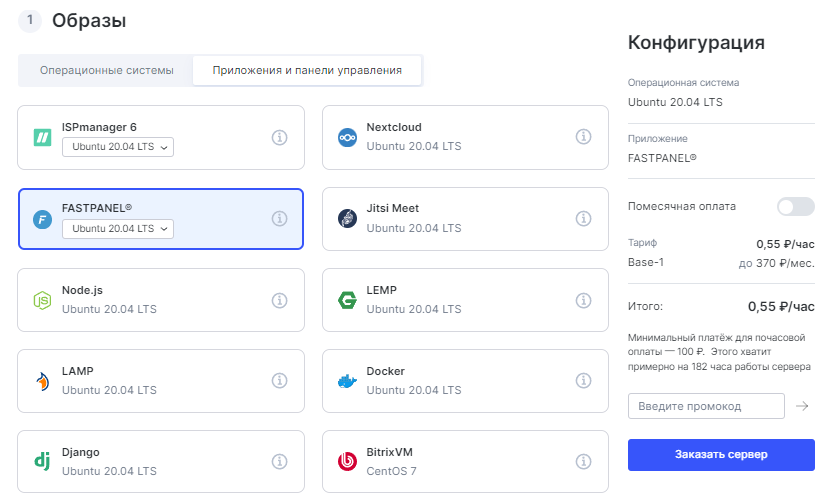The width and height of the screenshot is (837, 502).
Task: Select the LAMP application card
Action: coord(160,380)
